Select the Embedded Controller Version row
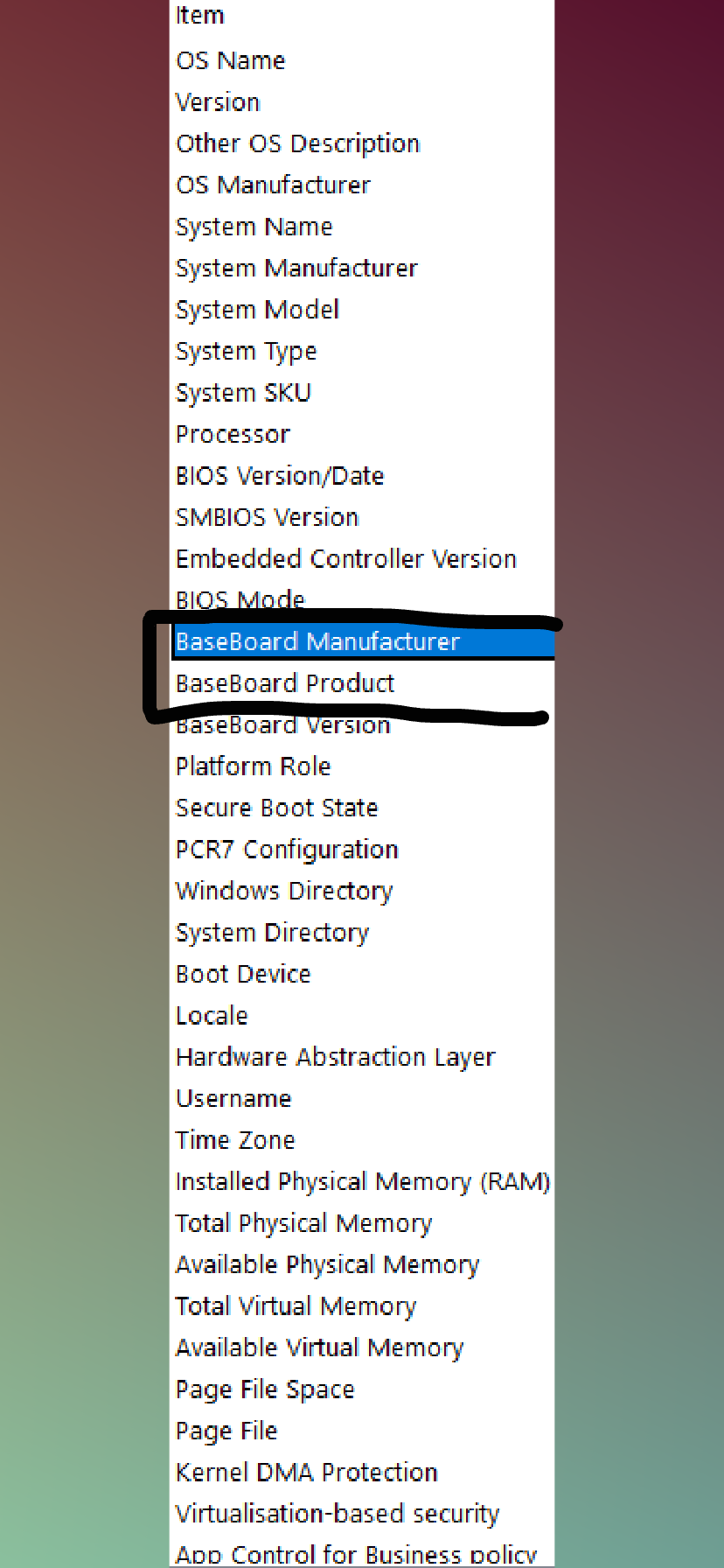 (361, 559)
